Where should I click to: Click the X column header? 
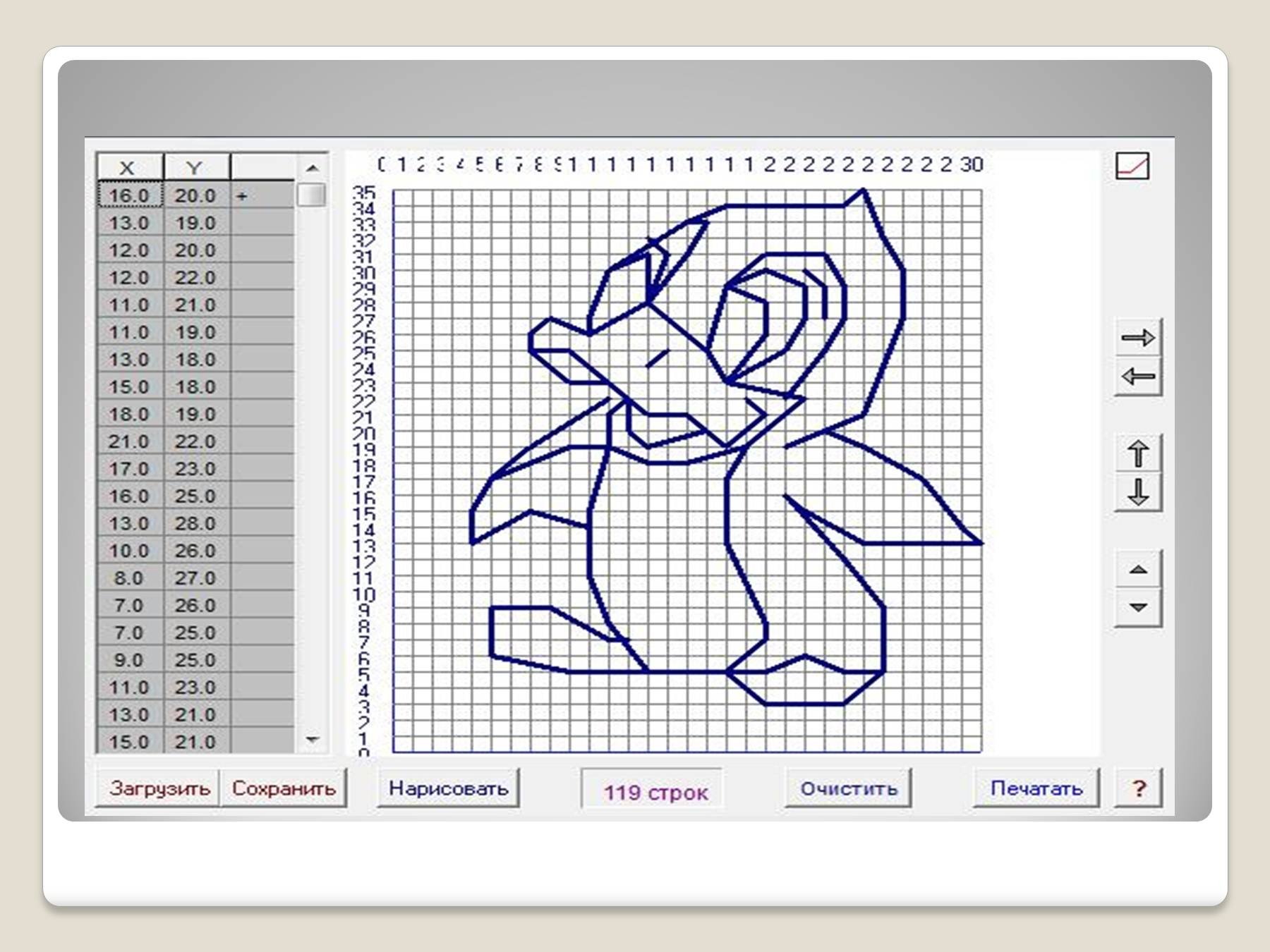[128, 168]
